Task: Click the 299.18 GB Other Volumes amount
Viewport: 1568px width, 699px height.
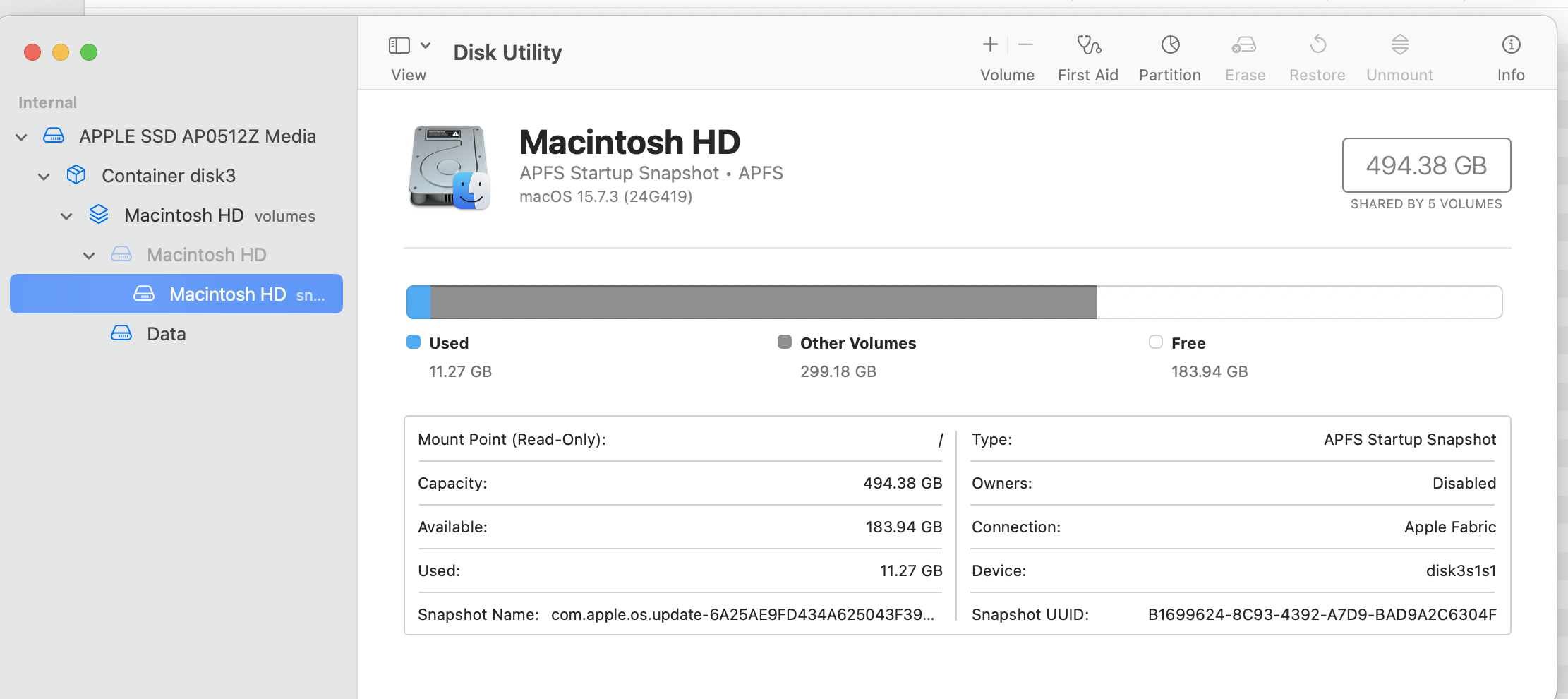Action: [838, 372]
